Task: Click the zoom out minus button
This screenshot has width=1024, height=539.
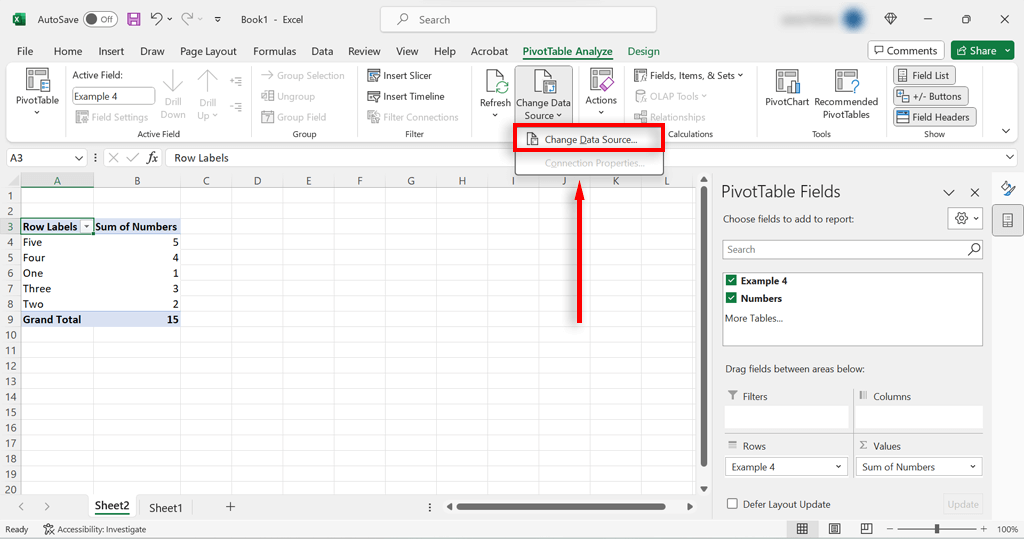Action: coord(889,529)
